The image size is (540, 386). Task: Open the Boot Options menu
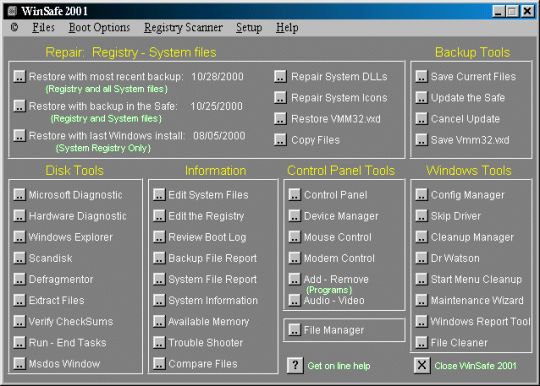(99, 28)
